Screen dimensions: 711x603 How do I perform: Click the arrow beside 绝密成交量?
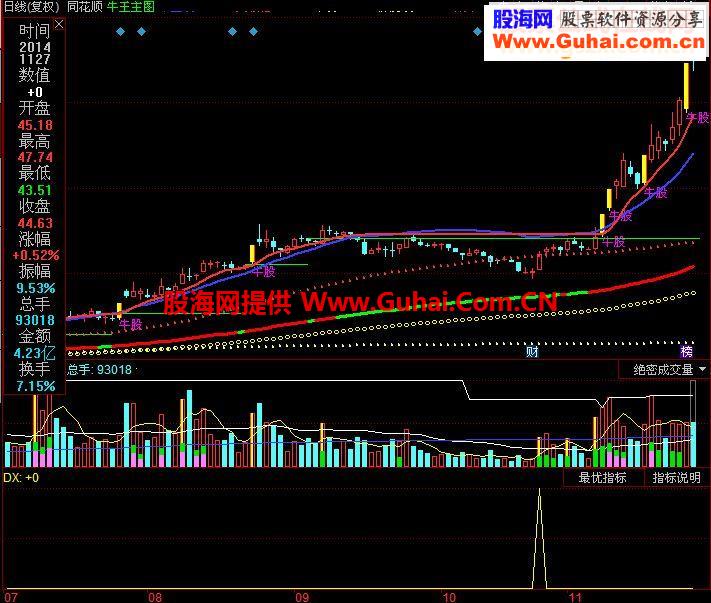702,370
